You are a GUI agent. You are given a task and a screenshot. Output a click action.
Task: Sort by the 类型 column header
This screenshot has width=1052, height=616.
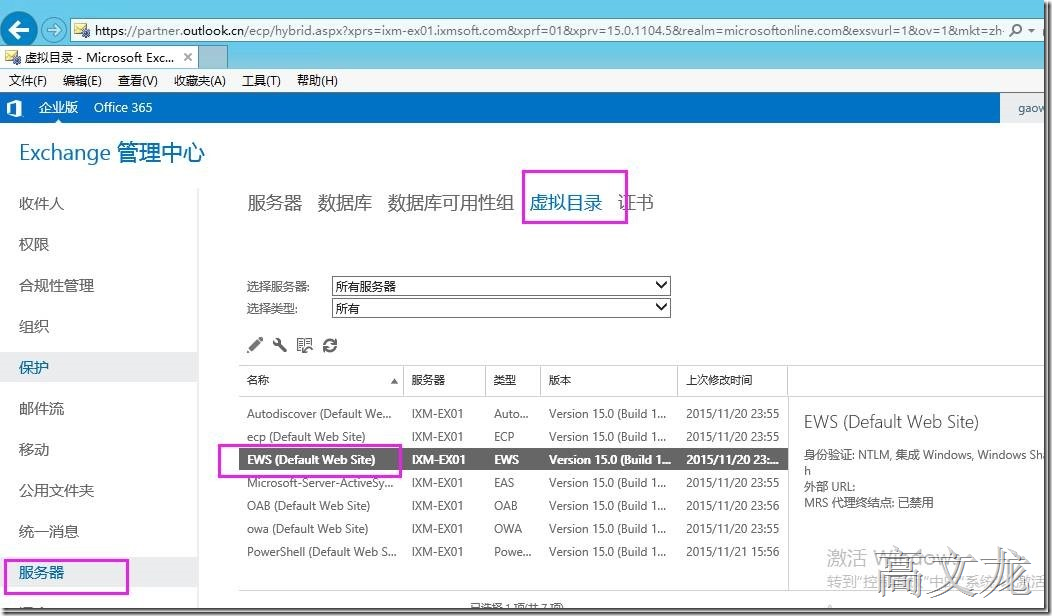pos(513,380)
